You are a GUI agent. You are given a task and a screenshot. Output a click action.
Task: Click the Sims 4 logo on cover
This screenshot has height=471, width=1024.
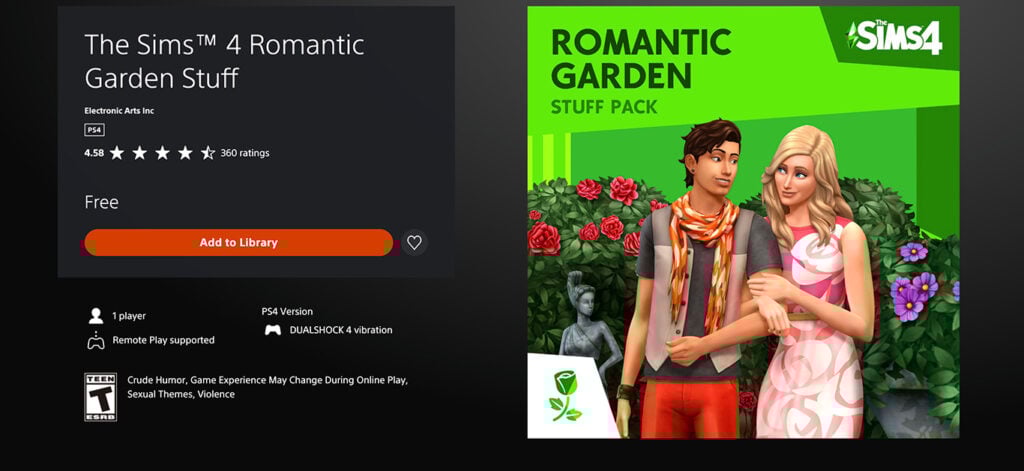(894, 38)
